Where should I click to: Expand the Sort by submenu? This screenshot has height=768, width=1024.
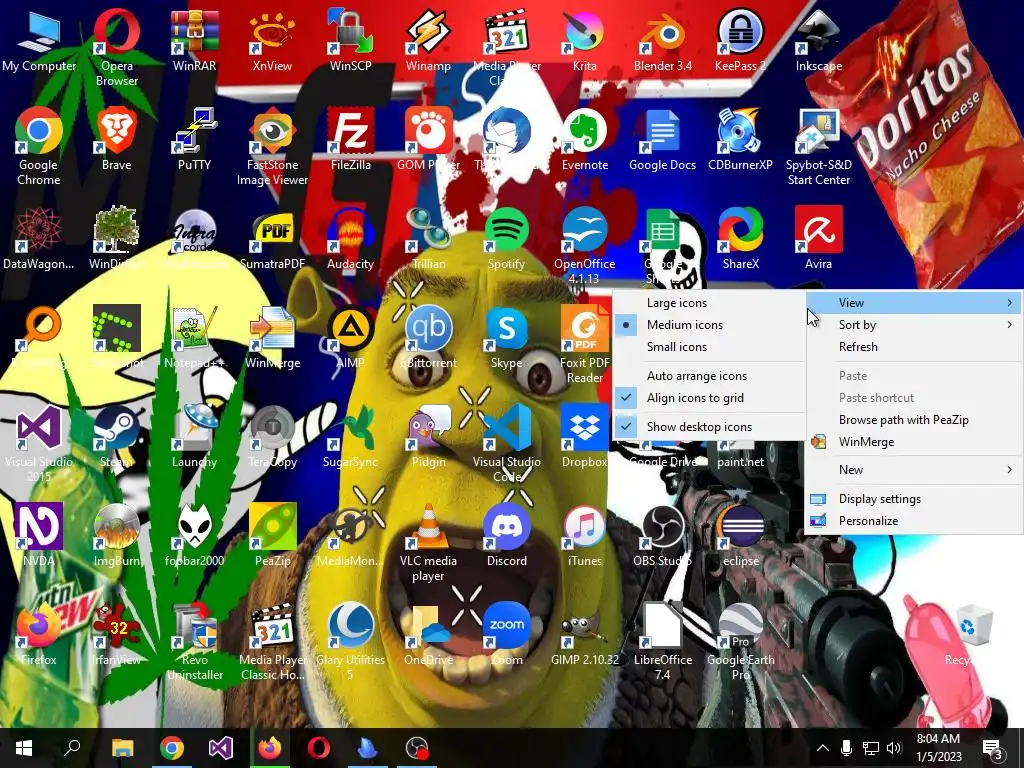(x=914, y=325)
